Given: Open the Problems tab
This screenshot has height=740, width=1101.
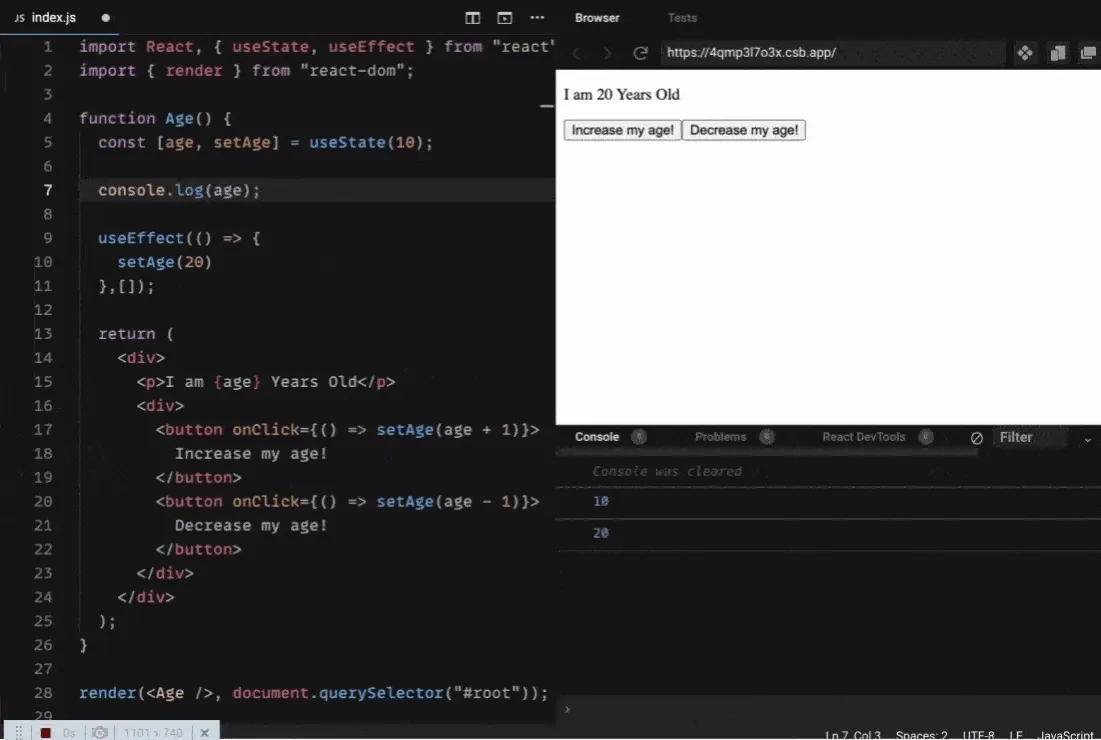Looking at the screenshot, I should pyautogui.click(x=720, y=437).
